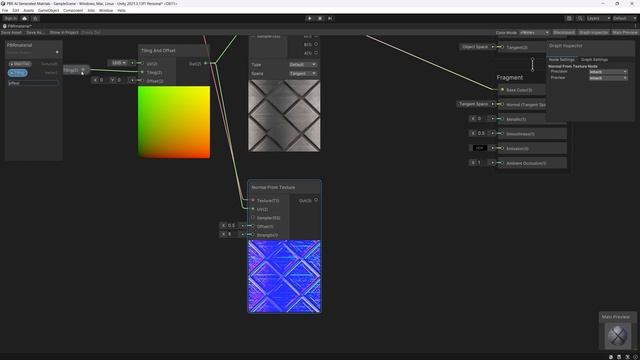Click the Metallic(1) input port

502,119
